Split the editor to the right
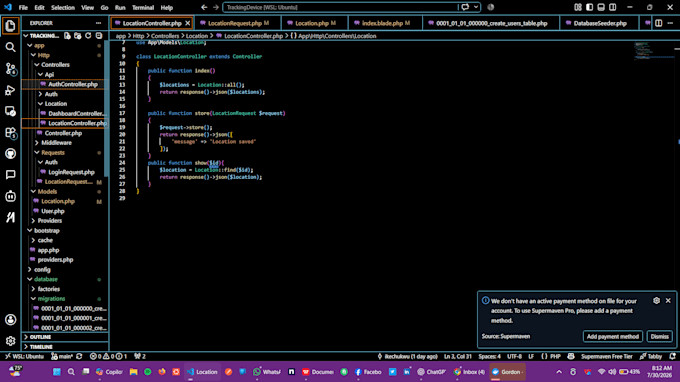This screenshot has height=382, width=680. [658, 23]
